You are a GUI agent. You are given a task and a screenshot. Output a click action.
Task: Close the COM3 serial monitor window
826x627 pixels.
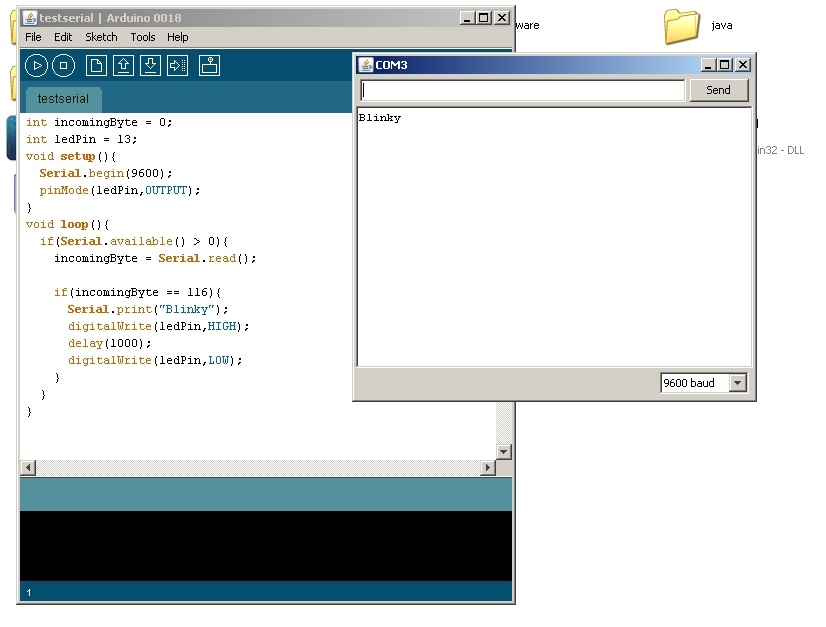tap(743, 65)
